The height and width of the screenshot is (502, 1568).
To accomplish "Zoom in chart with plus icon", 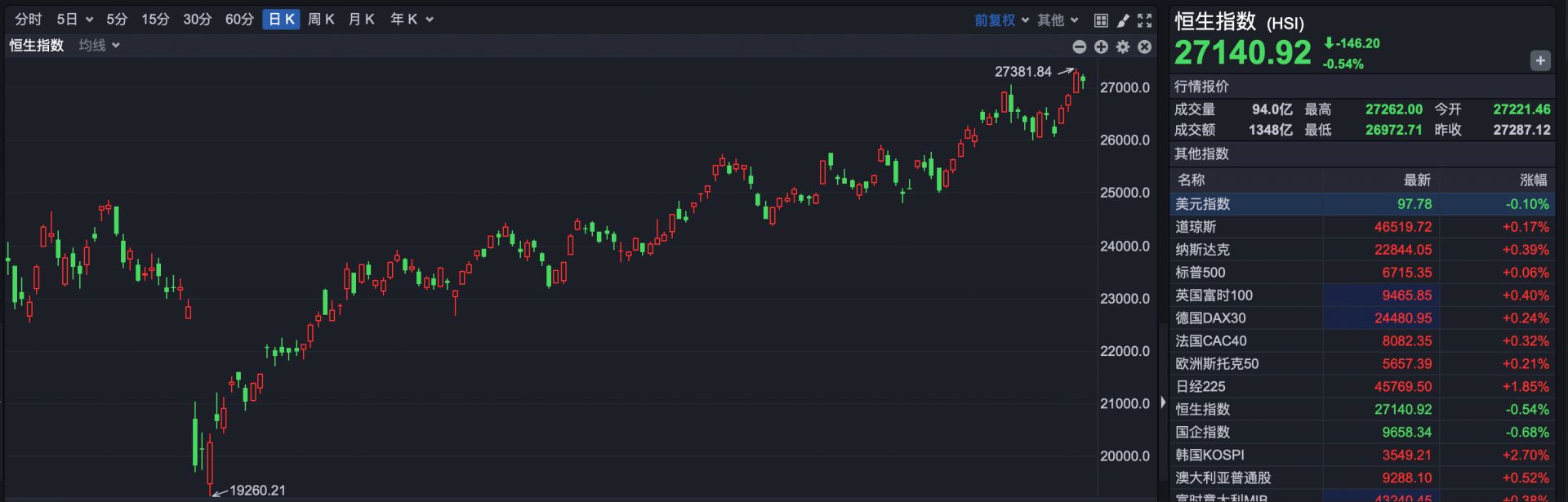I will click(x=1101, y=47).
